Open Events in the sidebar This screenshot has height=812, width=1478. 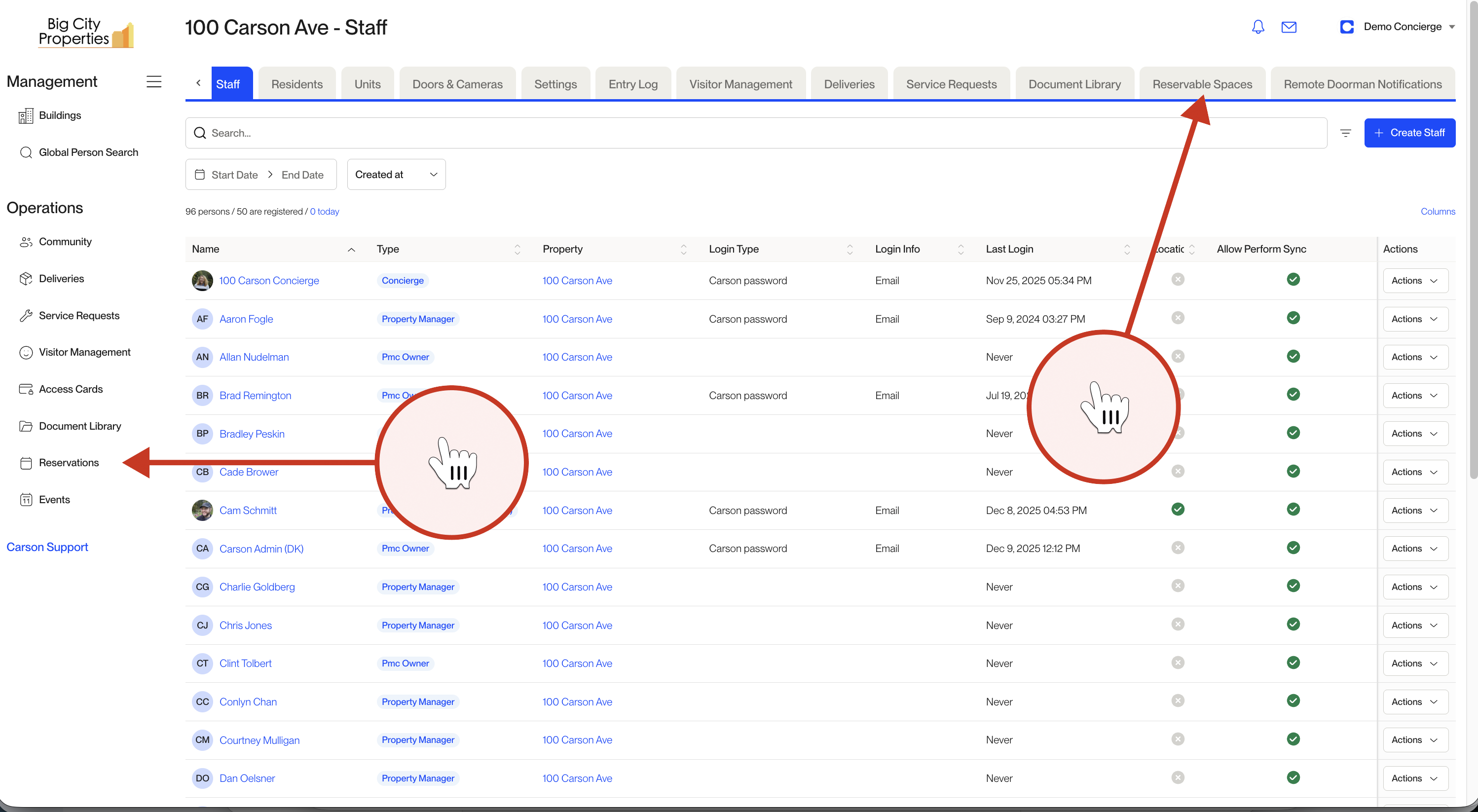(54, 499)
